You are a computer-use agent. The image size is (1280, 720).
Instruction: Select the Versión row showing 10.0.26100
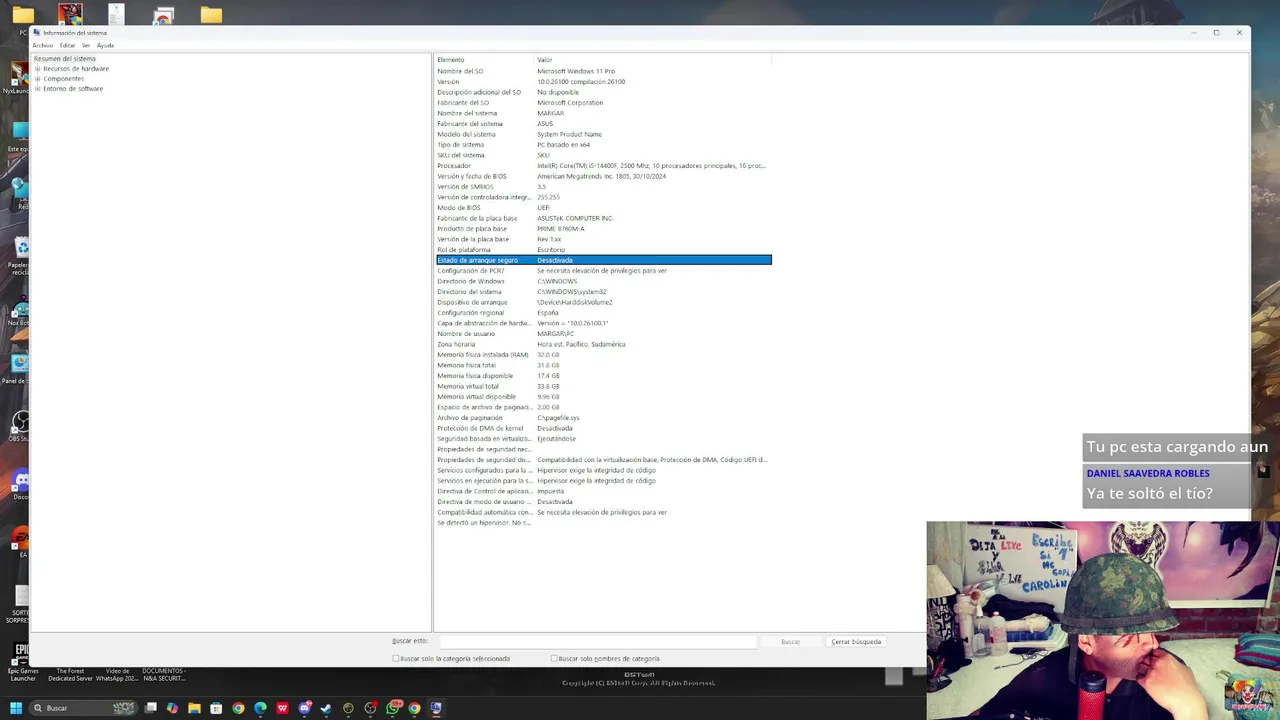[604, 82]
